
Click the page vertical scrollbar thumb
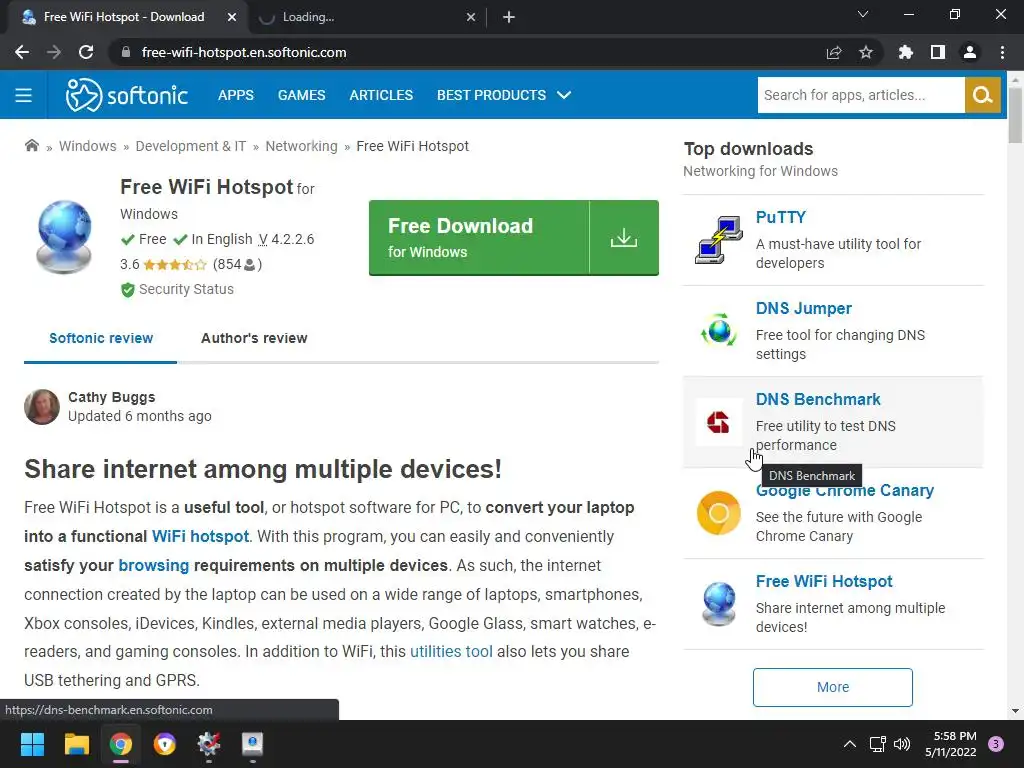(x=1015, y=115)
